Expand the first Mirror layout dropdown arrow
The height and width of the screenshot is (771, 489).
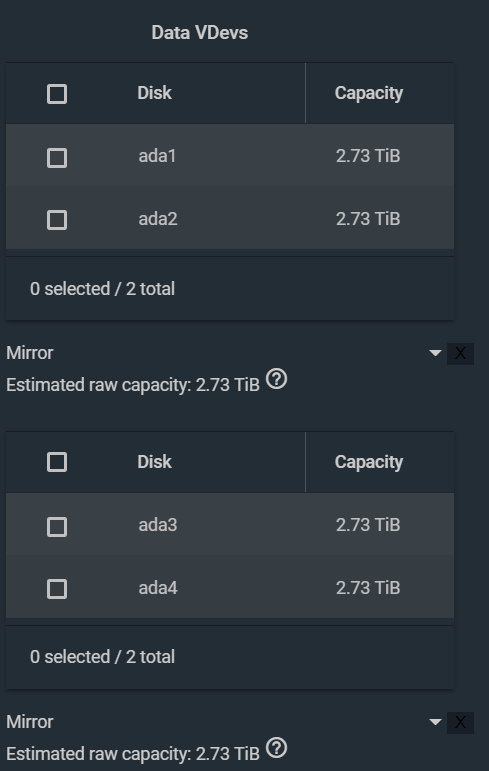(435, 353)
